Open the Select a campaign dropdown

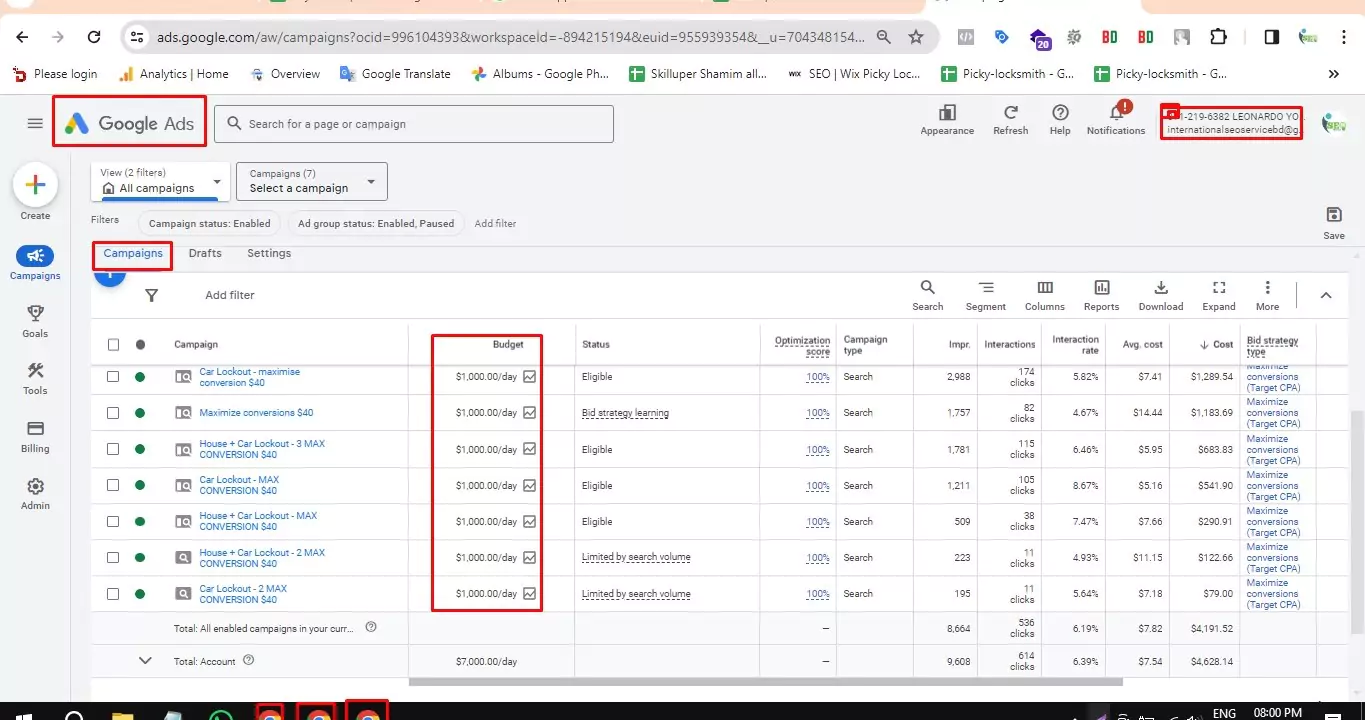(x=312, y=181)
